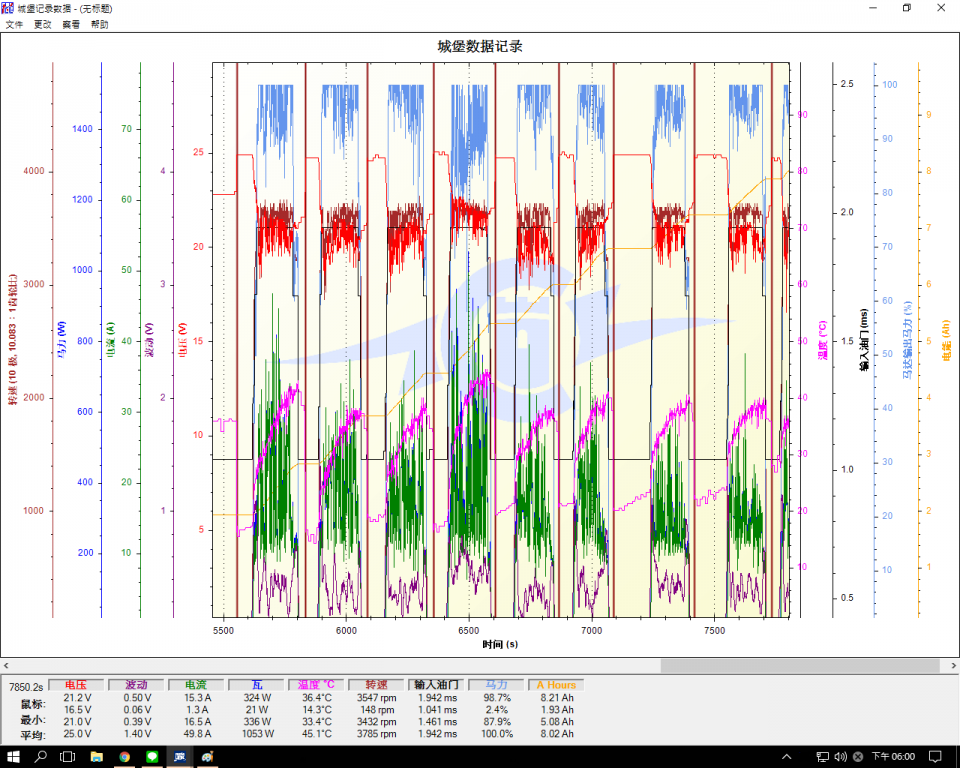Click the 平均: row label

tap(33, 734)
